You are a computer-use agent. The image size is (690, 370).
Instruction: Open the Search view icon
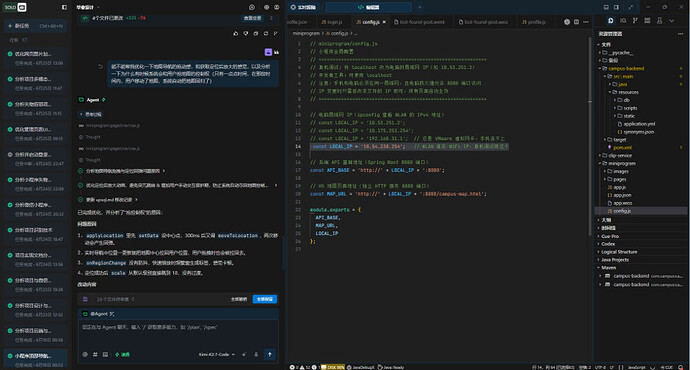click(x=623, y=21)
